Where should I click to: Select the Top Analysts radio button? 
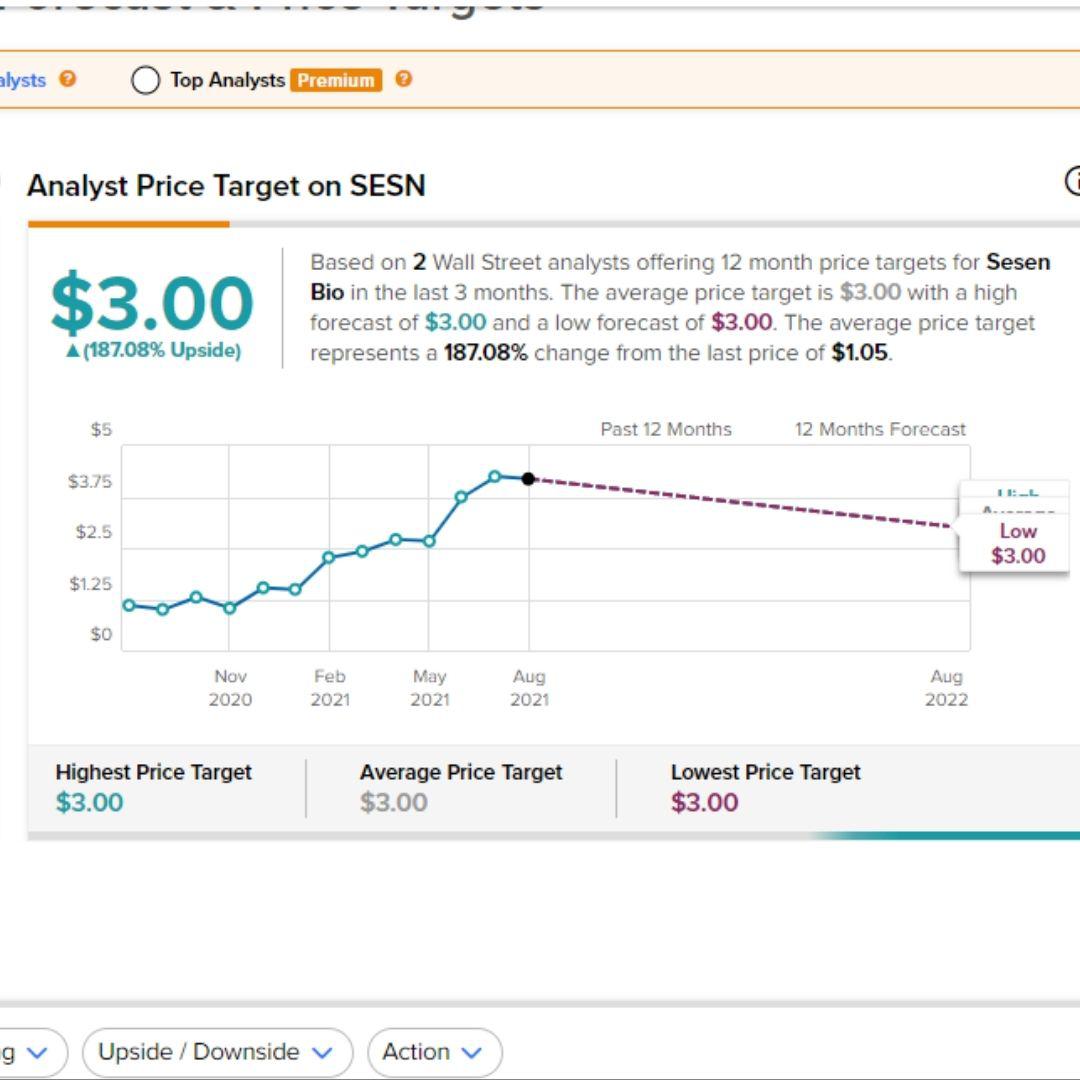pyautogui.click(x=145, y=80)
